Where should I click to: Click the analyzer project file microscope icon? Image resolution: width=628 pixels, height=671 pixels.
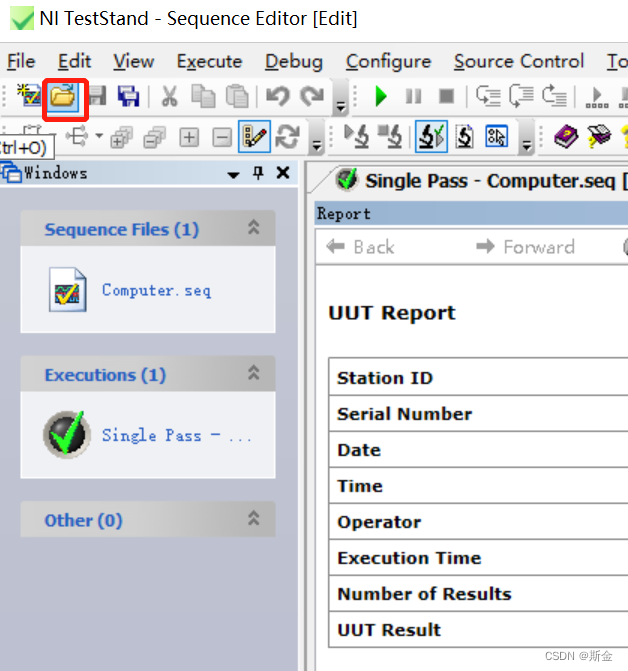pyautogui.click(x=465, y=137)
